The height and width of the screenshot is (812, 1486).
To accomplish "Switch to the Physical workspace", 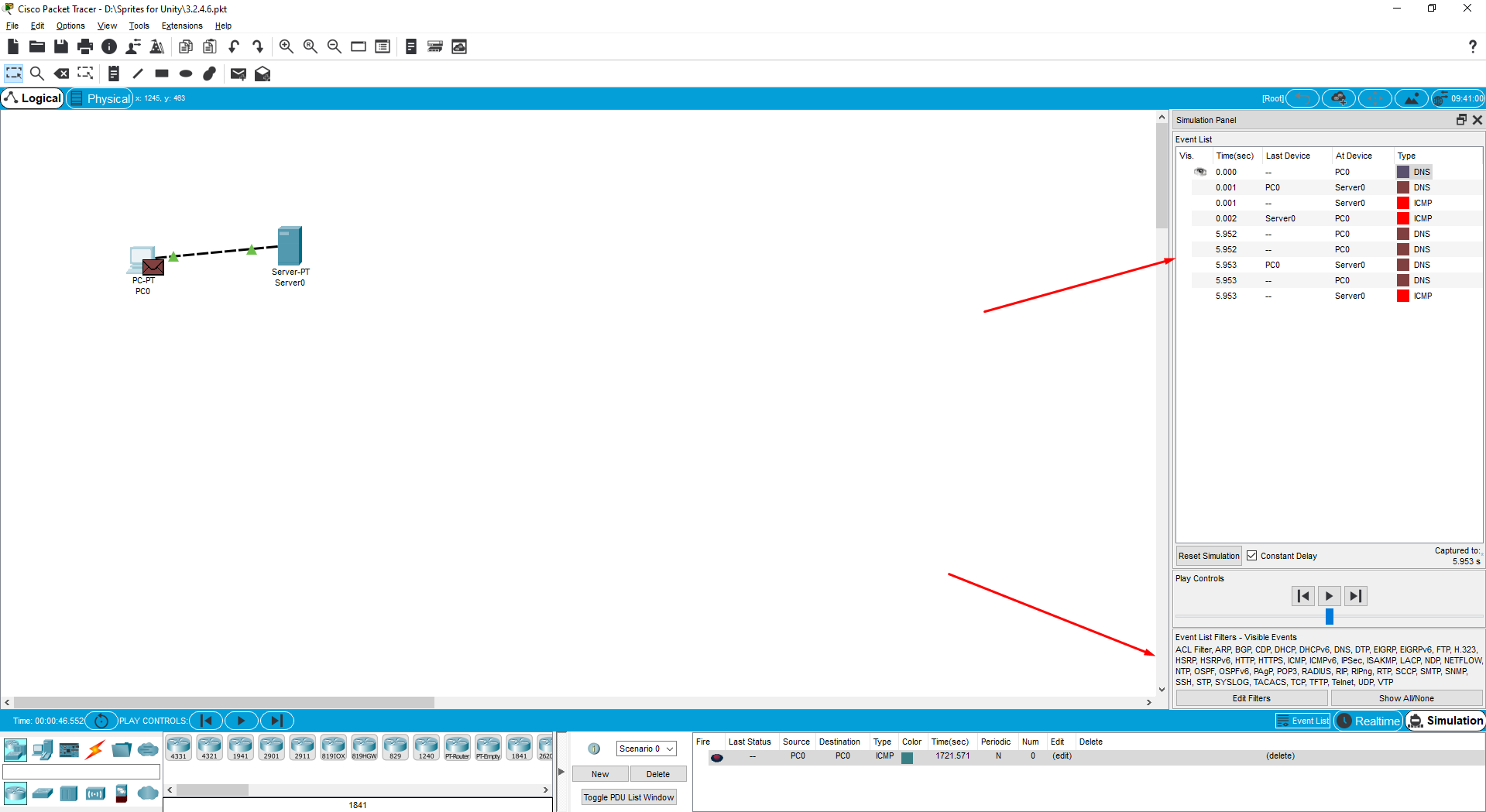I will tap(100, 98).
